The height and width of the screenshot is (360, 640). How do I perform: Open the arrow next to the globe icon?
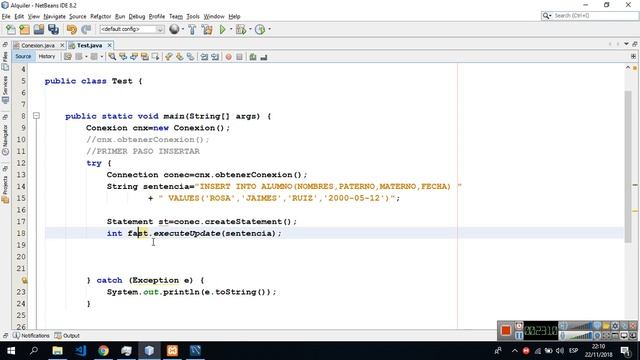182,29
